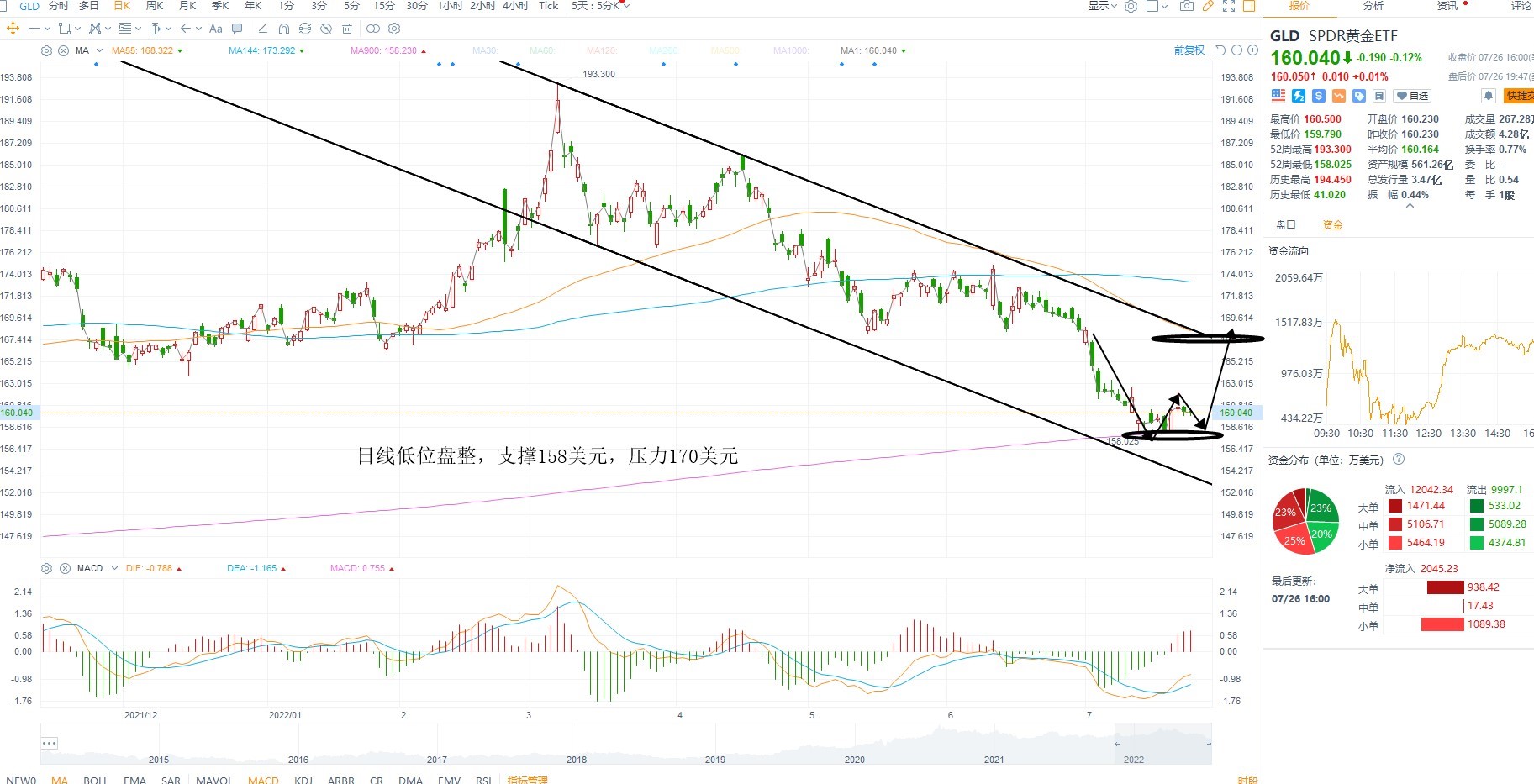Viewport: 1534px width, 784px height.
Task: Toggle MA55 line visibility
Action: click(147, 50)
